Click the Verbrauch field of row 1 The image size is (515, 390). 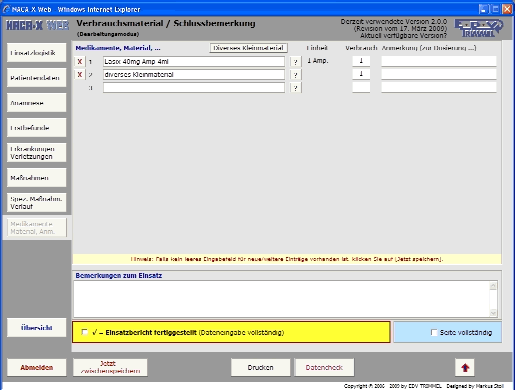click(361, 61)
